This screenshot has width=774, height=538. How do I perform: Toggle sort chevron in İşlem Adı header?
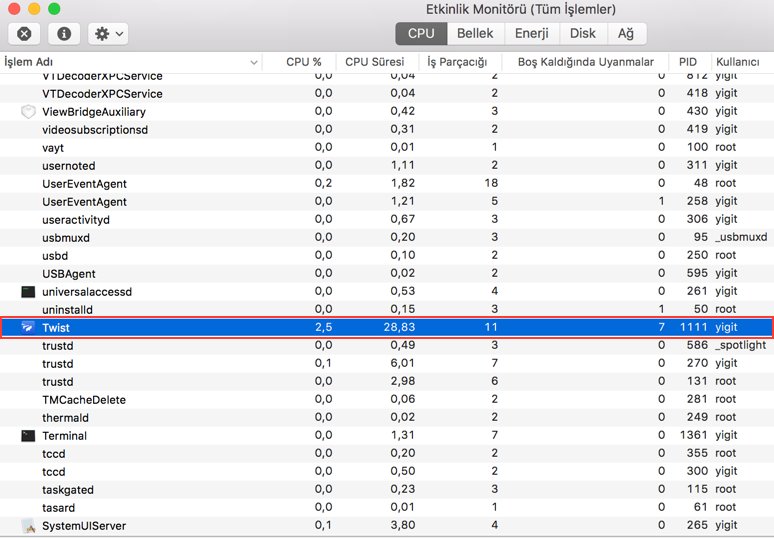tap(254, 63)
